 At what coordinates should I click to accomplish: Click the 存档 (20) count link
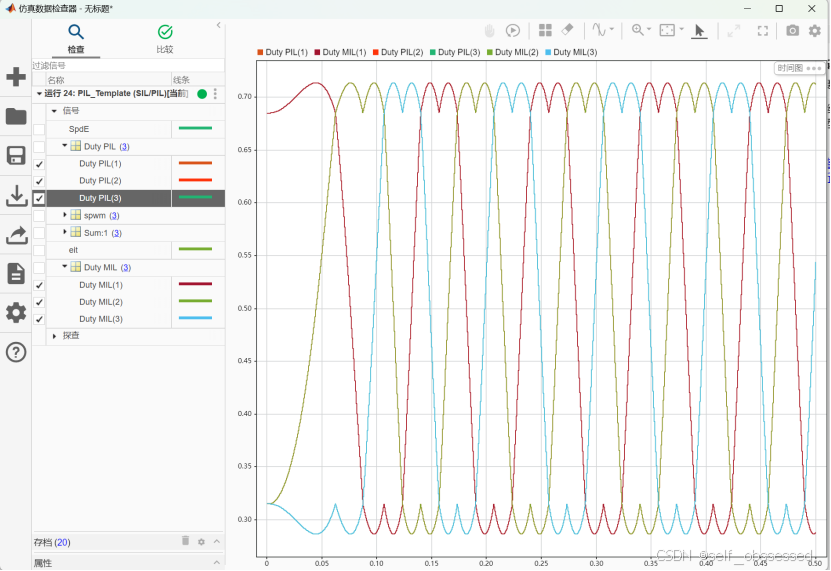point(63,542)
